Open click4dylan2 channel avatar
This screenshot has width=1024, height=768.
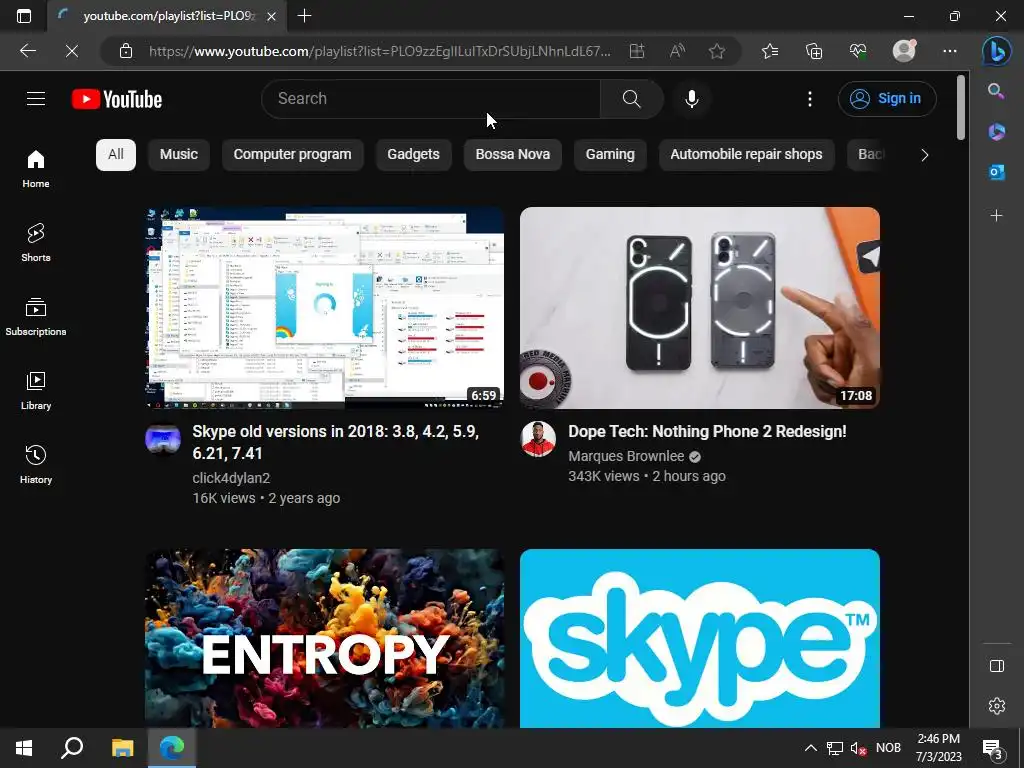[163, 439]
